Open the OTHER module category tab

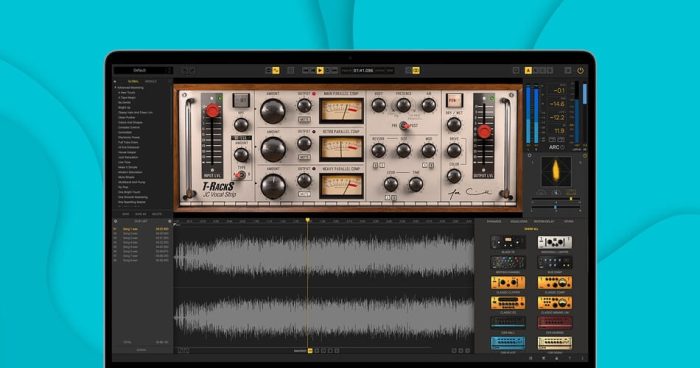tap(568, 222)
